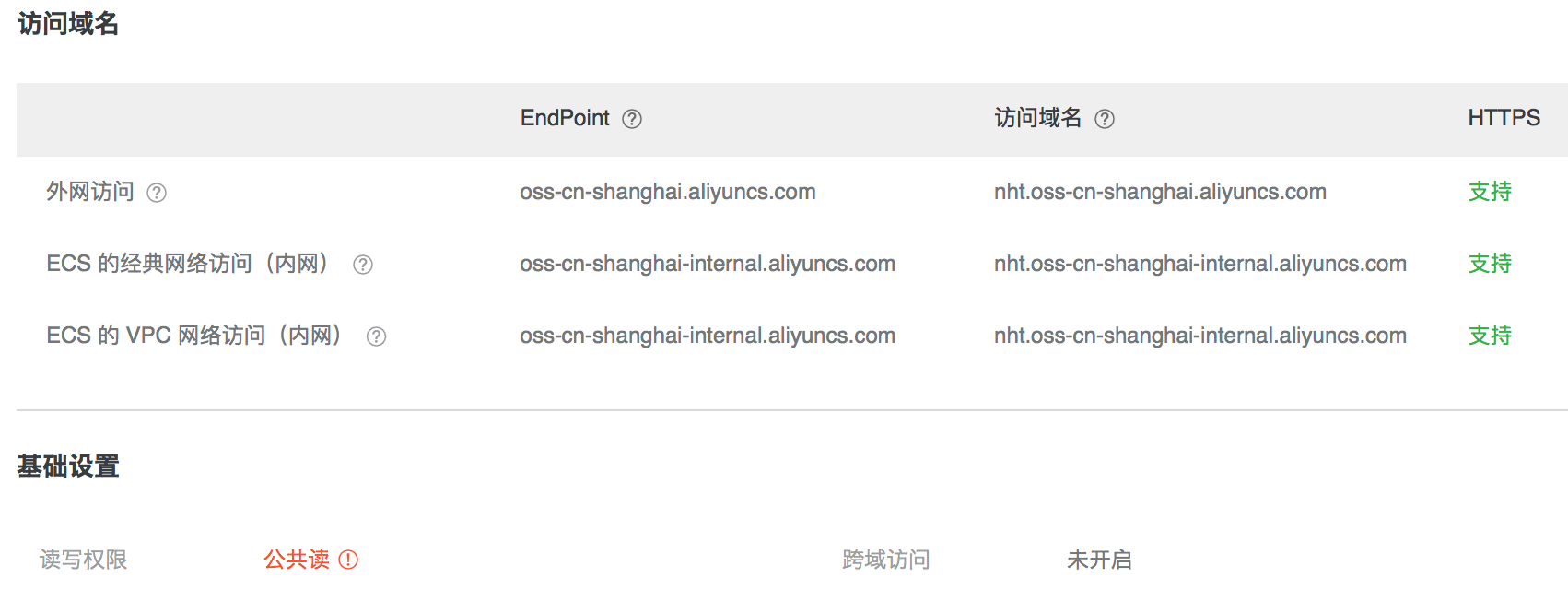Viewport: 1568px width, 590px height.
Task: Select the oss-cn-shanghai.aliyuncs.com endpoint text
Action: click(668, 192)
